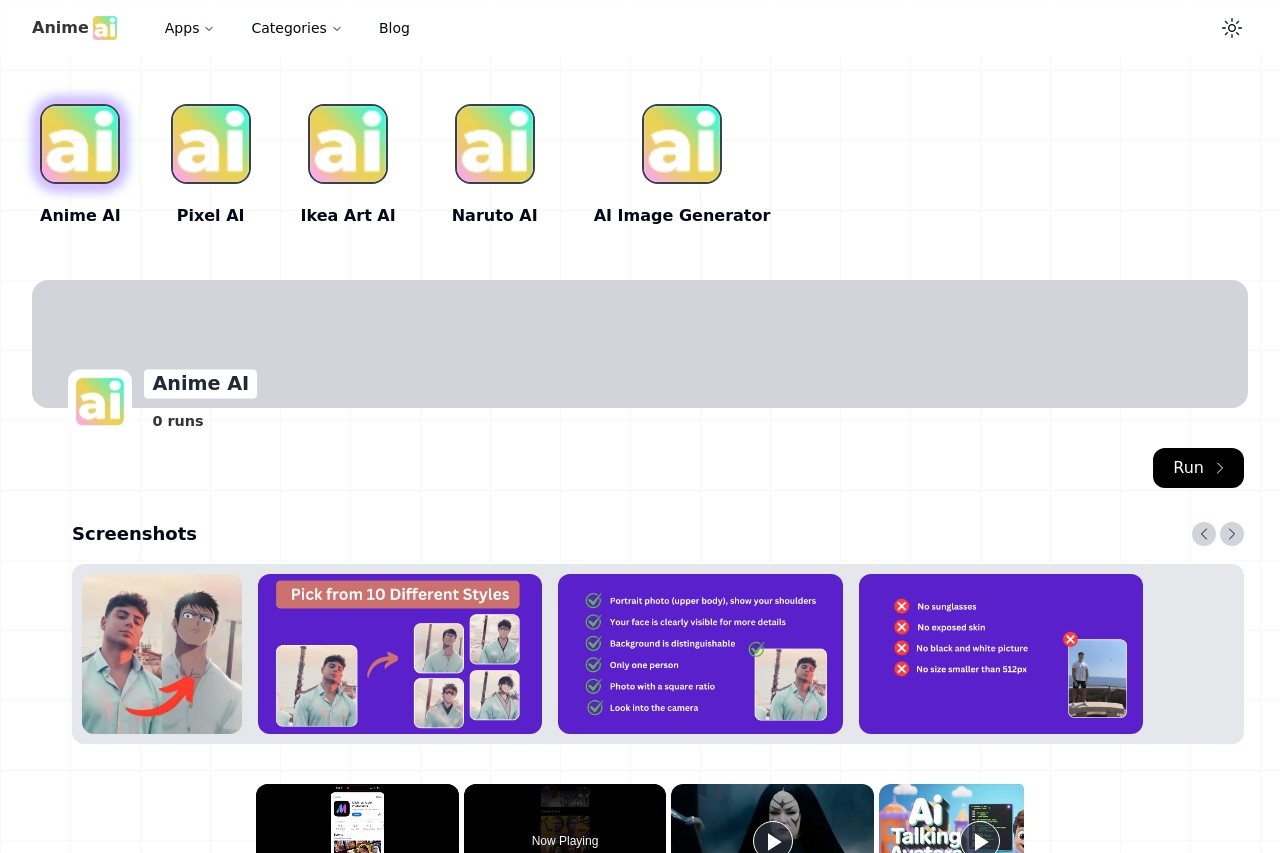This screenshot has width=1280, height=853.
Task: Open the Anime AI app icon
Action: (x=80, y=144)
